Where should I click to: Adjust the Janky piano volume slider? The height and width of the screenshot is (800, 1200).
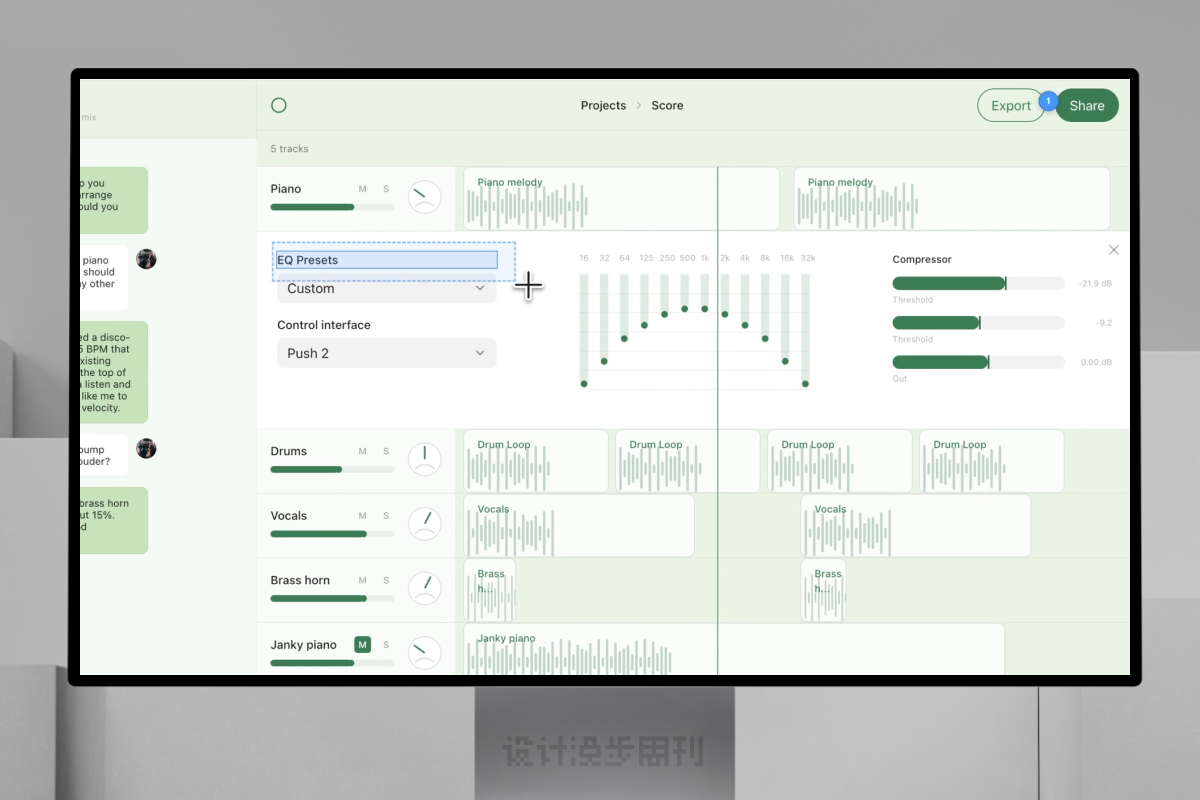tap(332, 663)
